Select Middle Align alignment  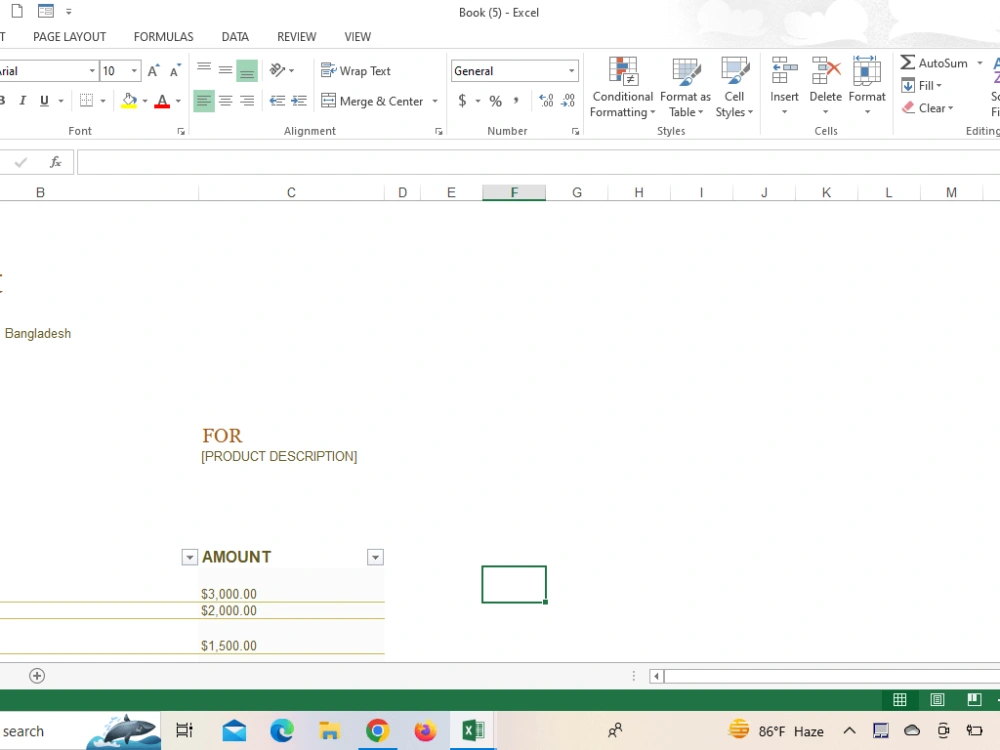pyautogui.click(x=225, y=70)
